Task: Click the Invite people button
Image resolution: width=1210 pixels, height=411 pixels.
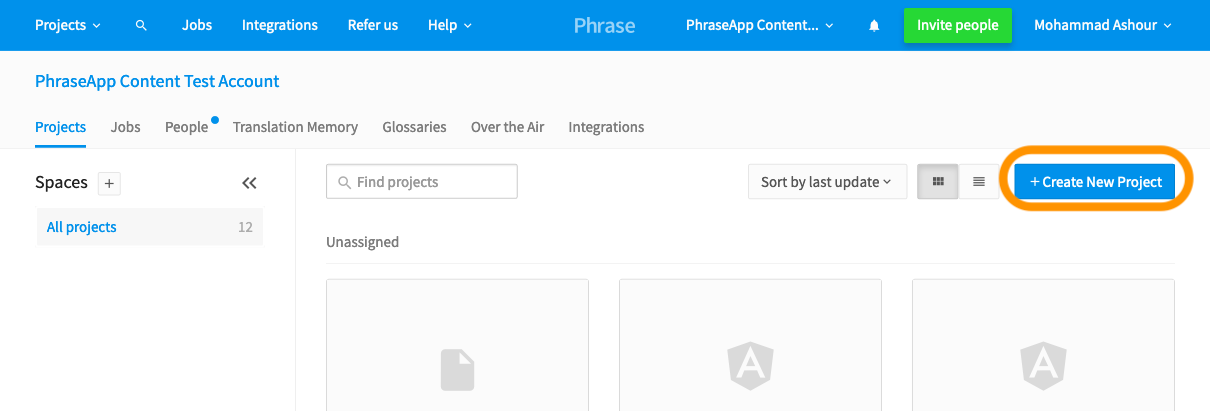Action: 957,25
